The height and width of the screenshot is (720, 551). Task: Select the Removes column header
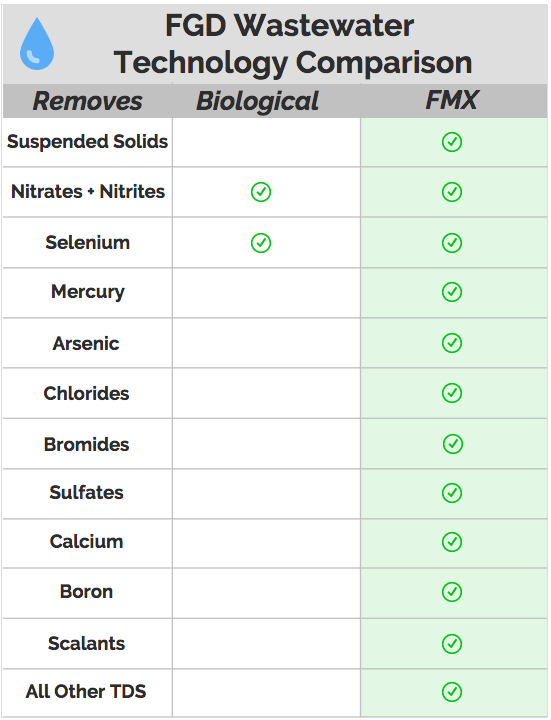tap(87, 101)
